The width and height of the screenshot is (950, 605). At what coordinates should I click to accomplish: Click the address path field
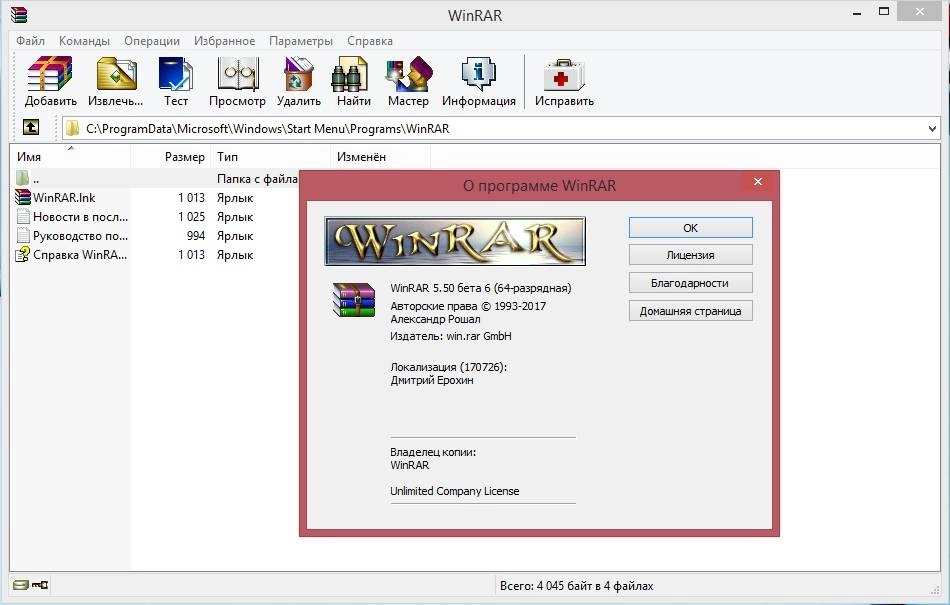point(501,128)
